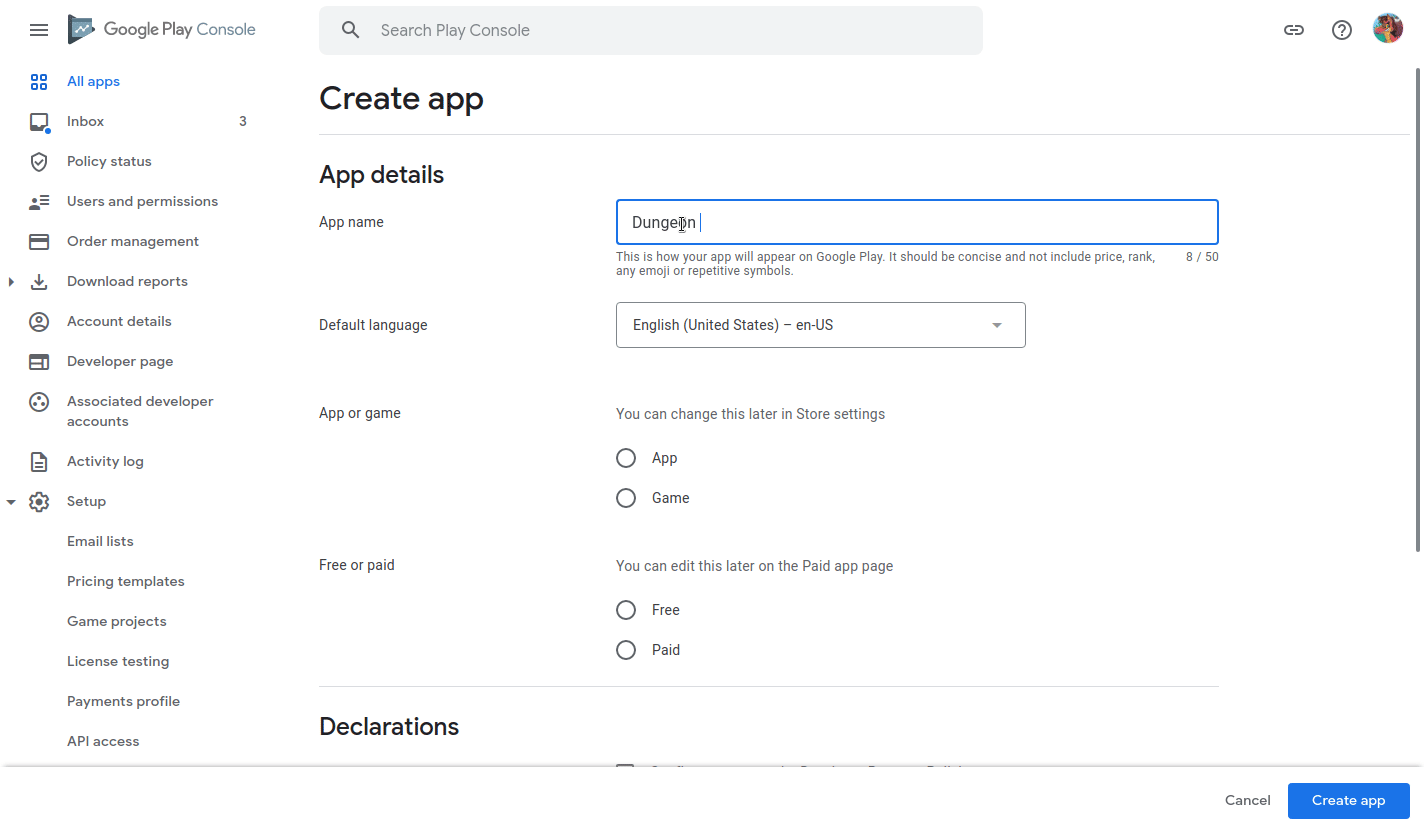This screenshot has width=1424, height=831.
Task: Open the hamburger navigation menu
Action: pos(39,30)
